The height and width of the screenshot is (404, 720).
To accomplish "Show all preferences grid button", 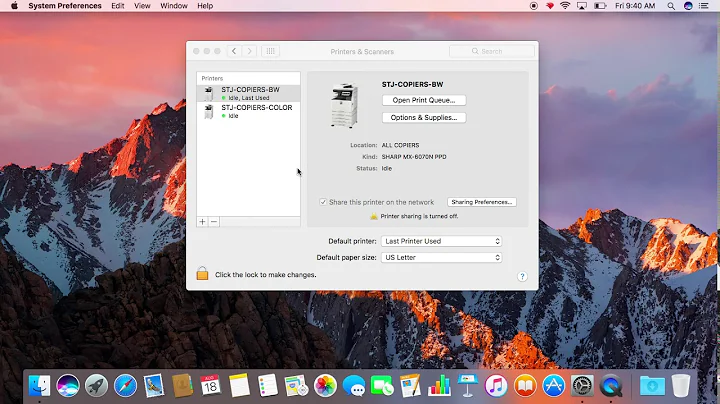I will 270,51.
